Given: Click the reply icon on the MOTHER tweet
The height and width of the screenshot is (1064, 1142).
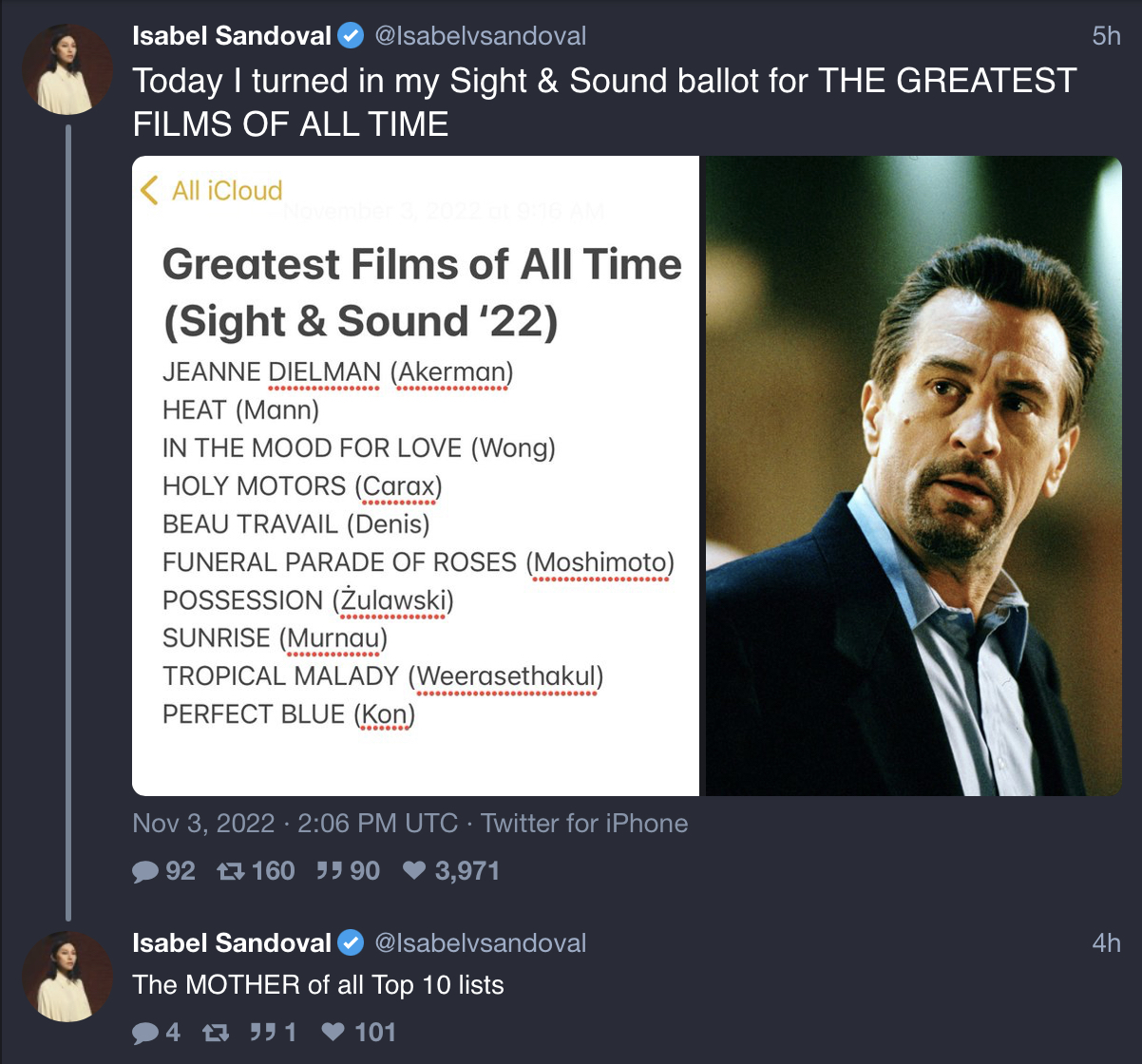Looking at the screenshot, I should [146, 1033].
